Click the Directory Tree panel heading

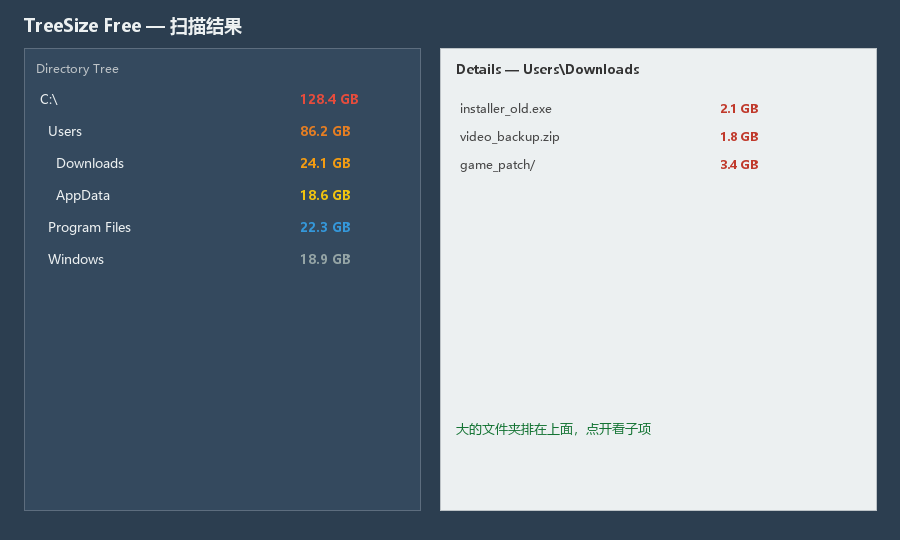77,69
